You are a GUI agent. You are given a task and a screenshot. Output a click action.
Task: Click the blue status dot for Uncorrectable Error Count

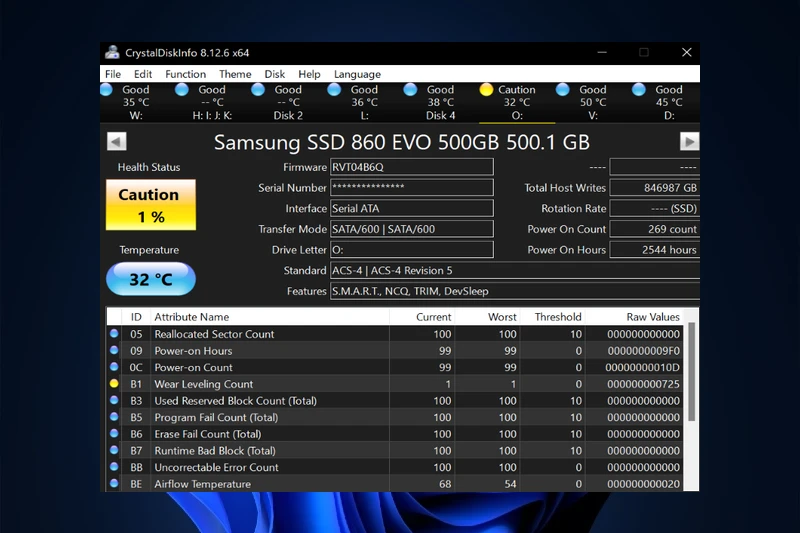[x=114, y=467]
